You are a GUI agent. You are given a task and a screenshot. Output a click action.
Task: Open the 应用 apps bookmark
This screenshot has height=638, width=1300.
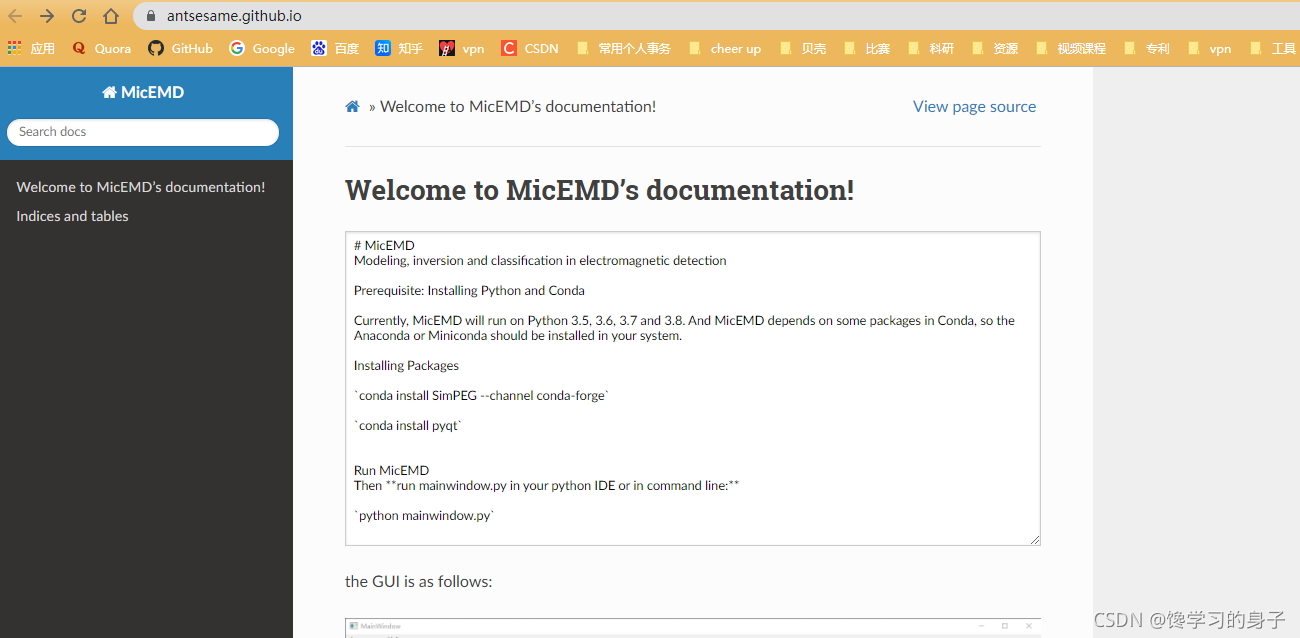(x=31, y=48)
